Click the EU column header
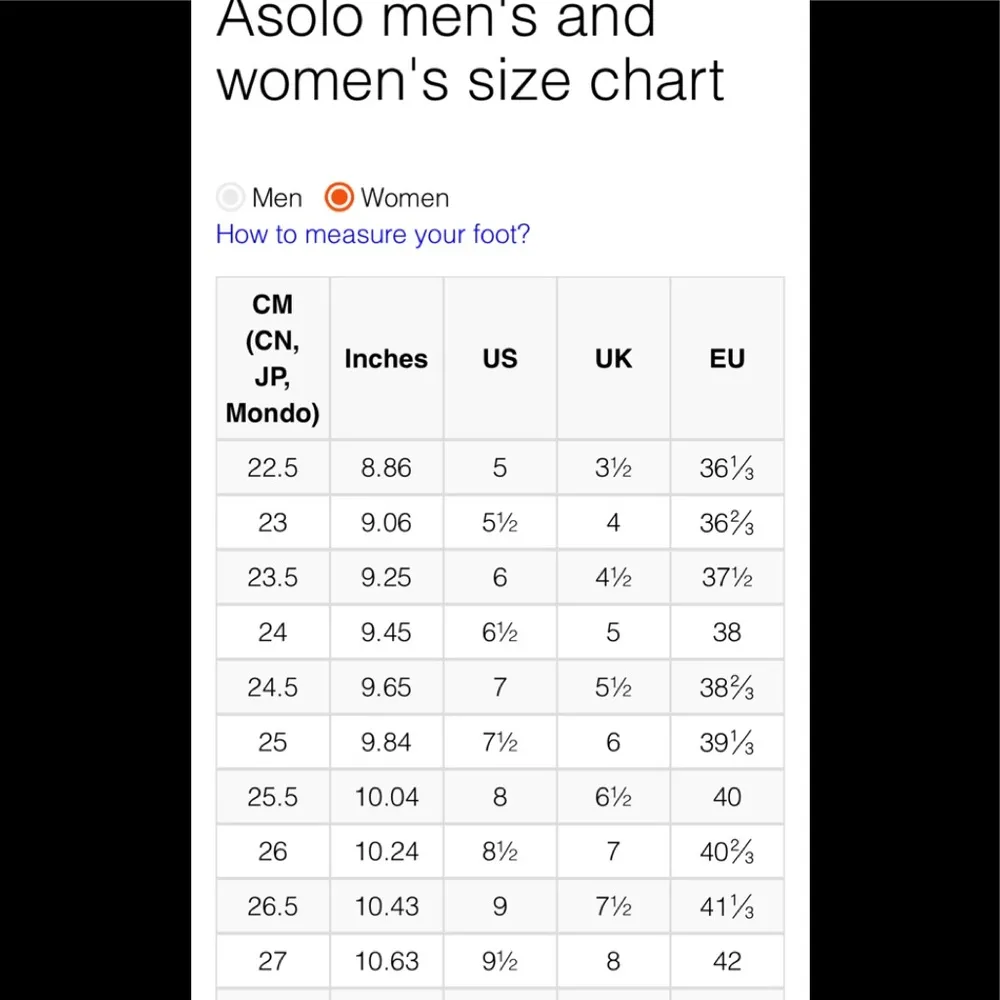Image resolution: width=1000 pixels, height=1000 pixels. click(727, 359)
